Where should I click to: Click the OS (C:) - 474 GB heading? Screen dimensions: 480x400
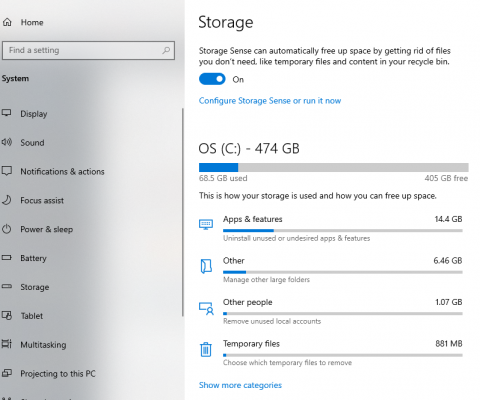(249, 148)
